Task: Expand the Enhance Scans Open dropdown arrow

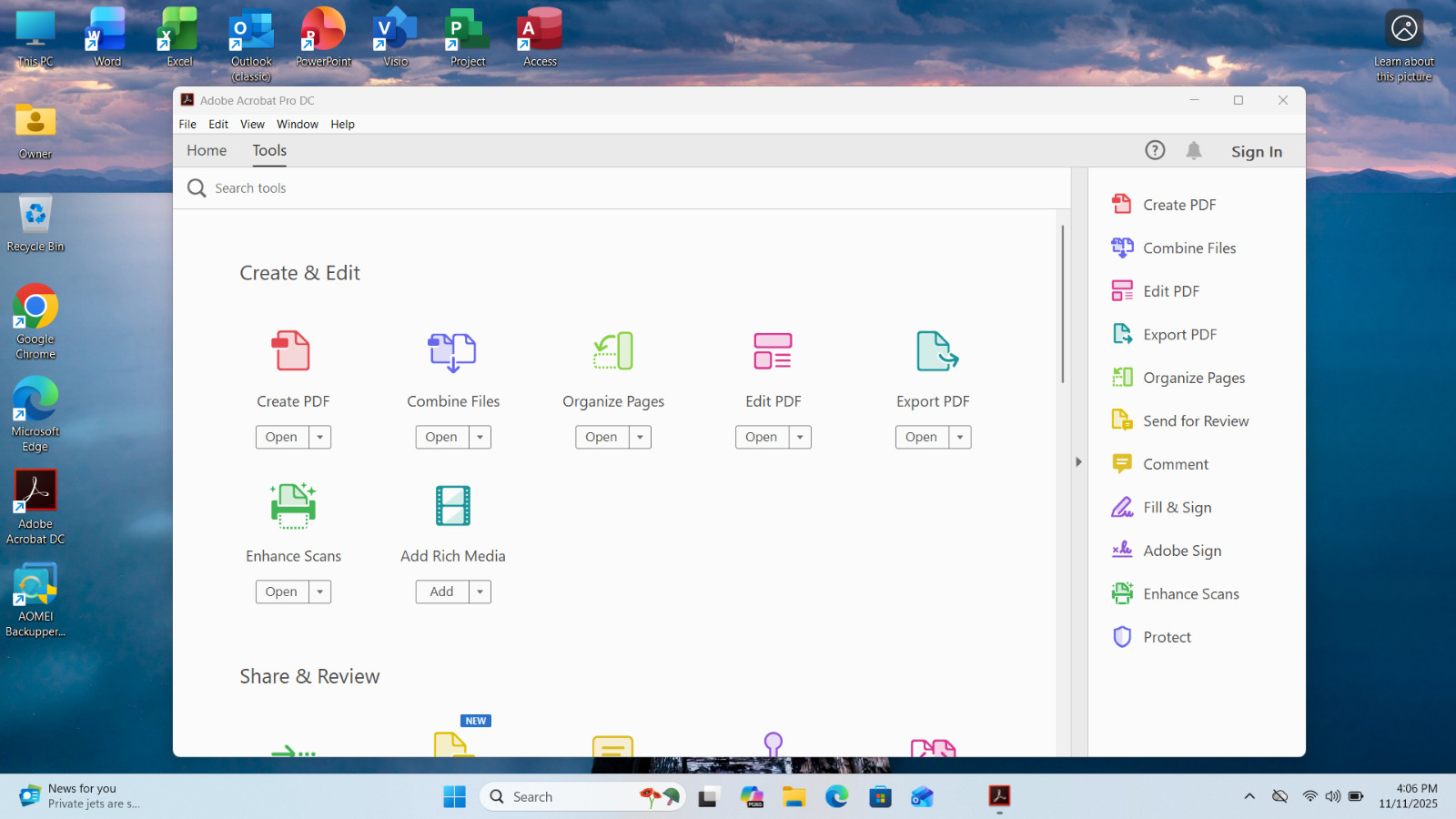Action: pos(319,591)
